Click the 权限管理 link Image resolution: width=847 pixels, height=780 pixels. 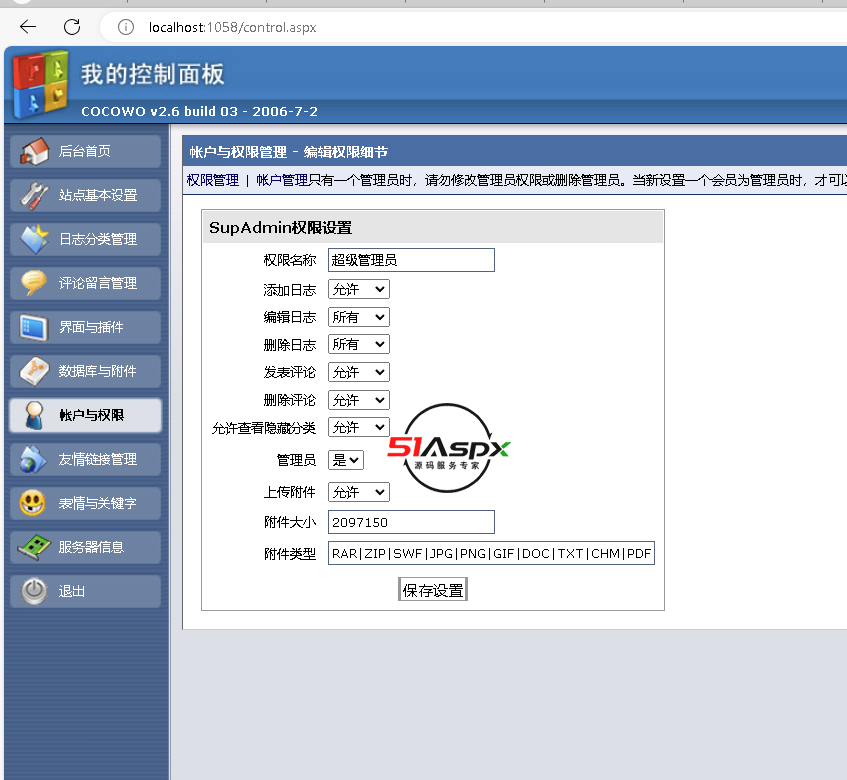click(x=213, y=180)
